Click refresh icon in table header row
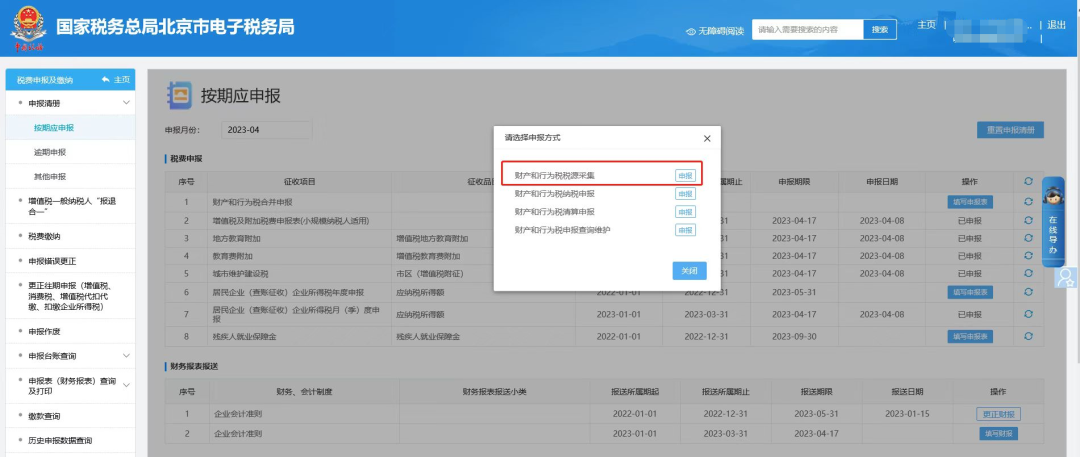The image size is (1080, 457). (x=1027, y=181)
